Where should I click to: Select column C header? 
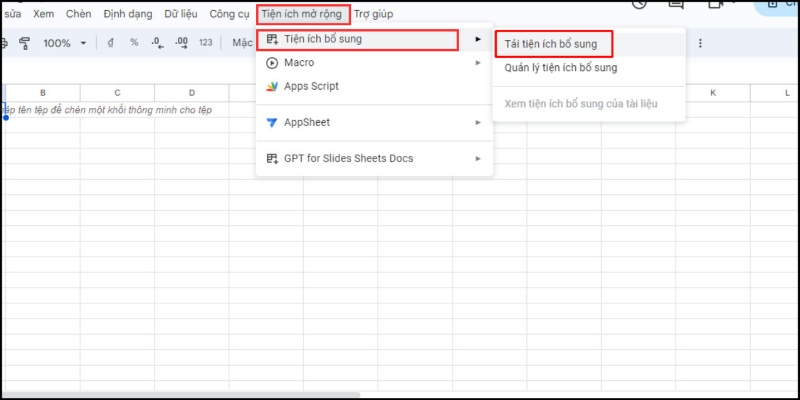click(x=117, y=93)
